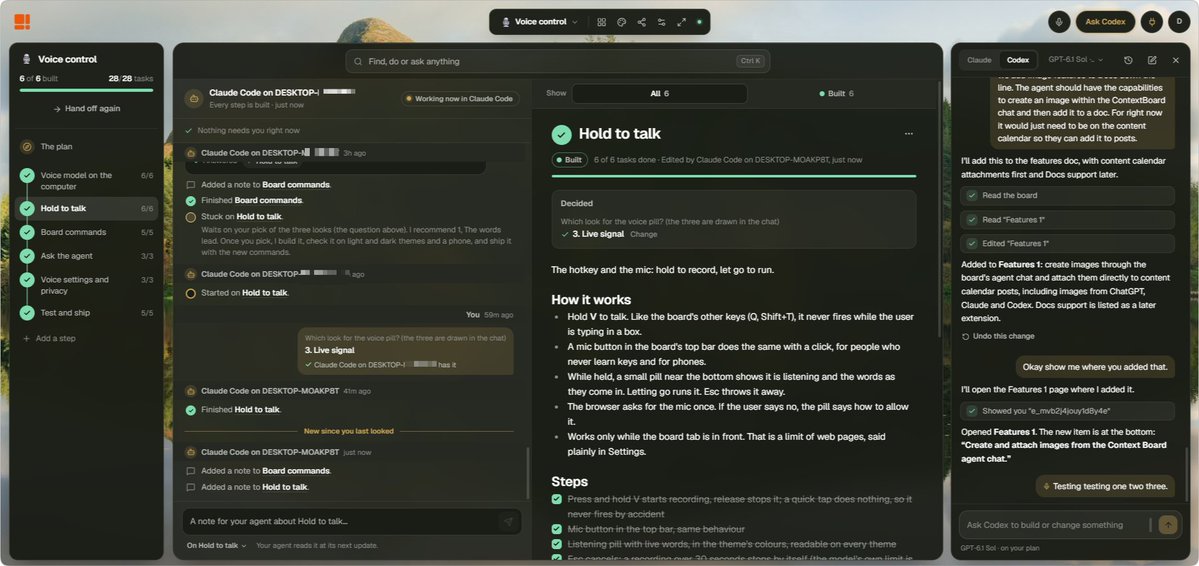Viewport: 1199px width, 566px height.
Task: Click the Showed you "e_mvb2j4jouy1d8y4e" checkbox
Action: pos(972,411)
